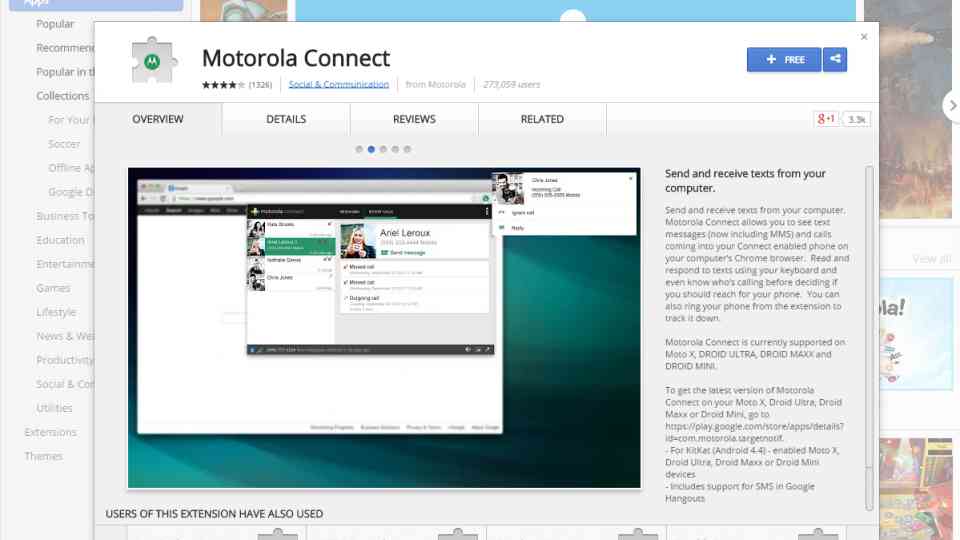The height and width of the screenshot is (540, 960).
Task: Select the second screenshot carousel dot
Action: [371, 149]
